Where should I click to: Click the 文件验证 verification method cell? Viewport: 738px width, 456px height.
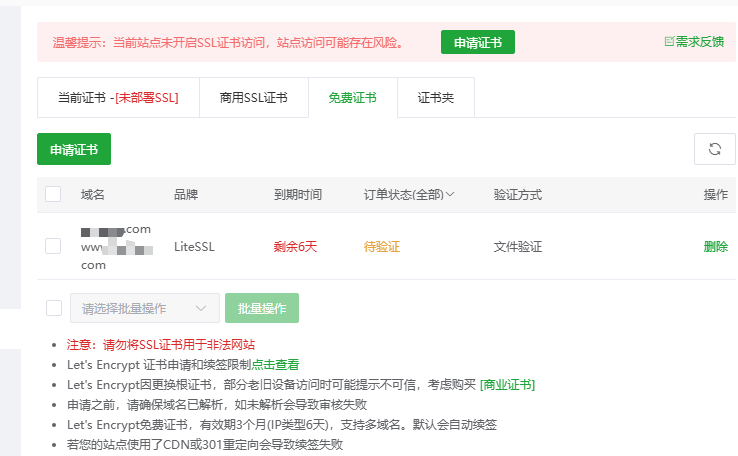click(x=518, y=246)
